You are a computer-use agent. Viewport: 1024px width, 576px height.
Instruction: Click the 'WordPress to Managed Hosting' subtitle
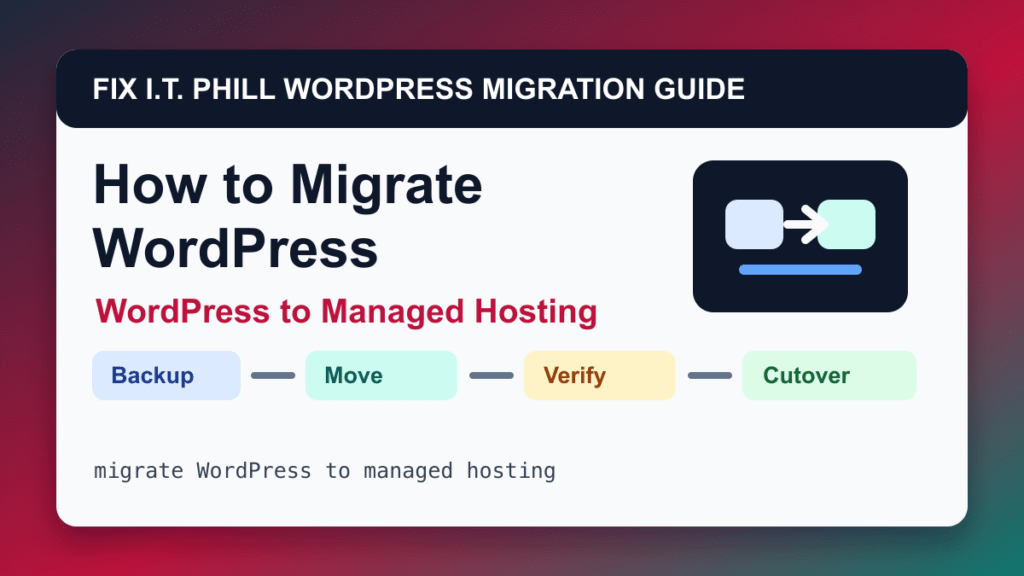(346, 312)
